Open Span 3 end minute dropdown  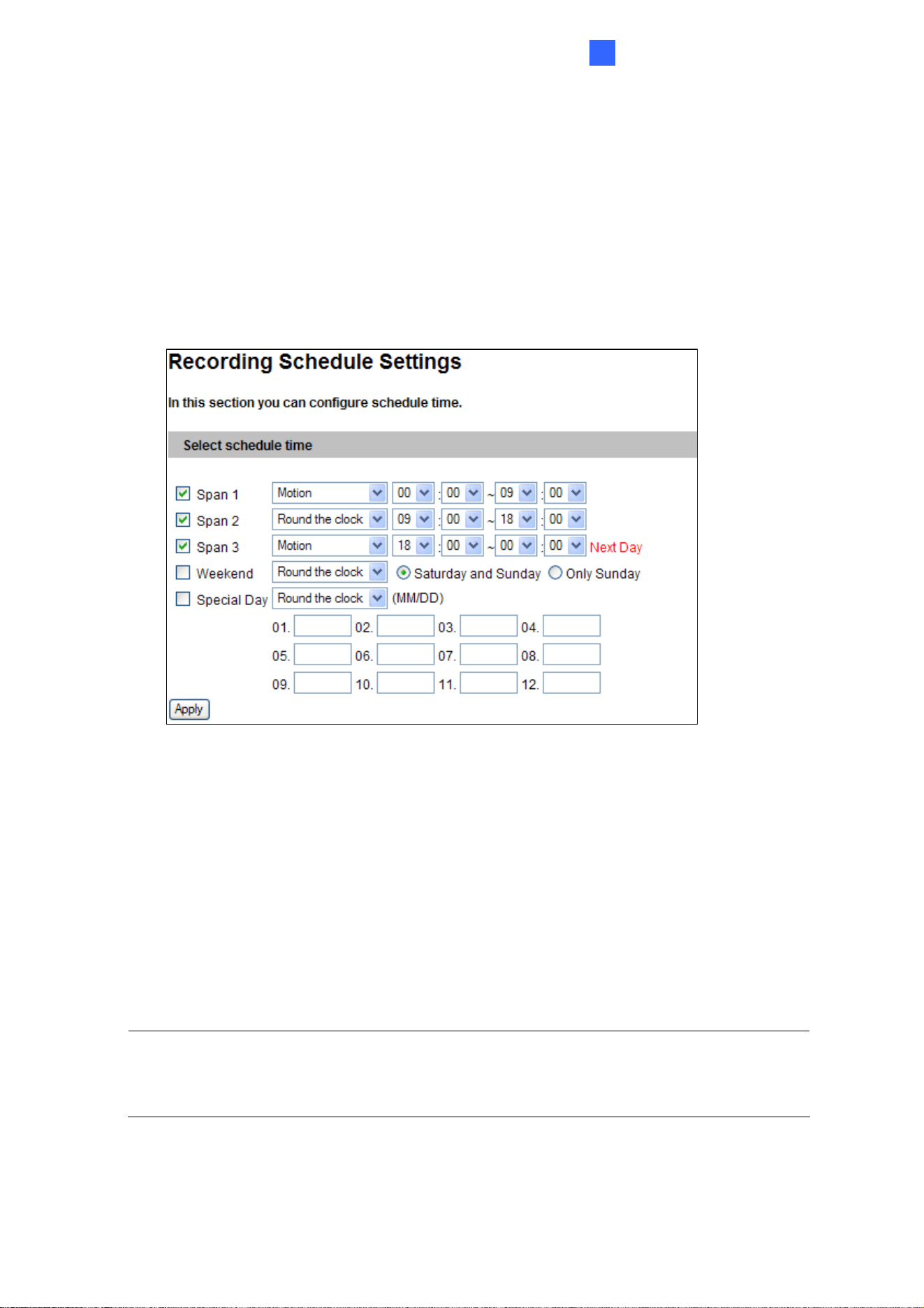pos(565,546)
